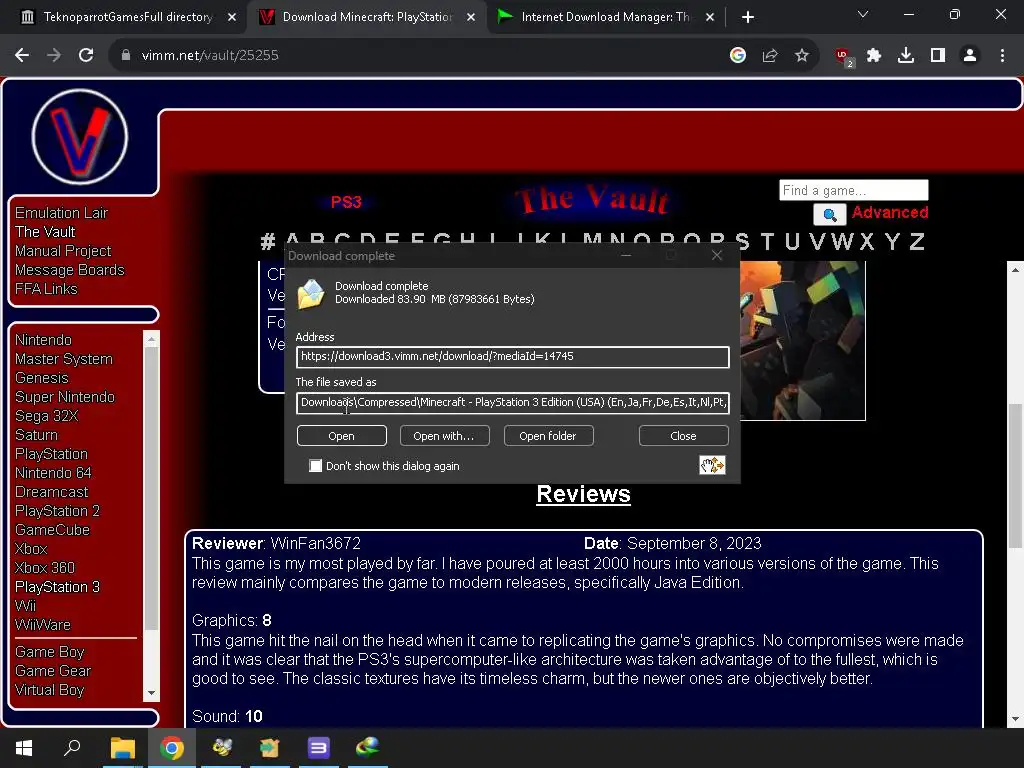Screen dimensions: 1024x768
Task: Click the Google icon in the address bar
Action: coord(738,56)
